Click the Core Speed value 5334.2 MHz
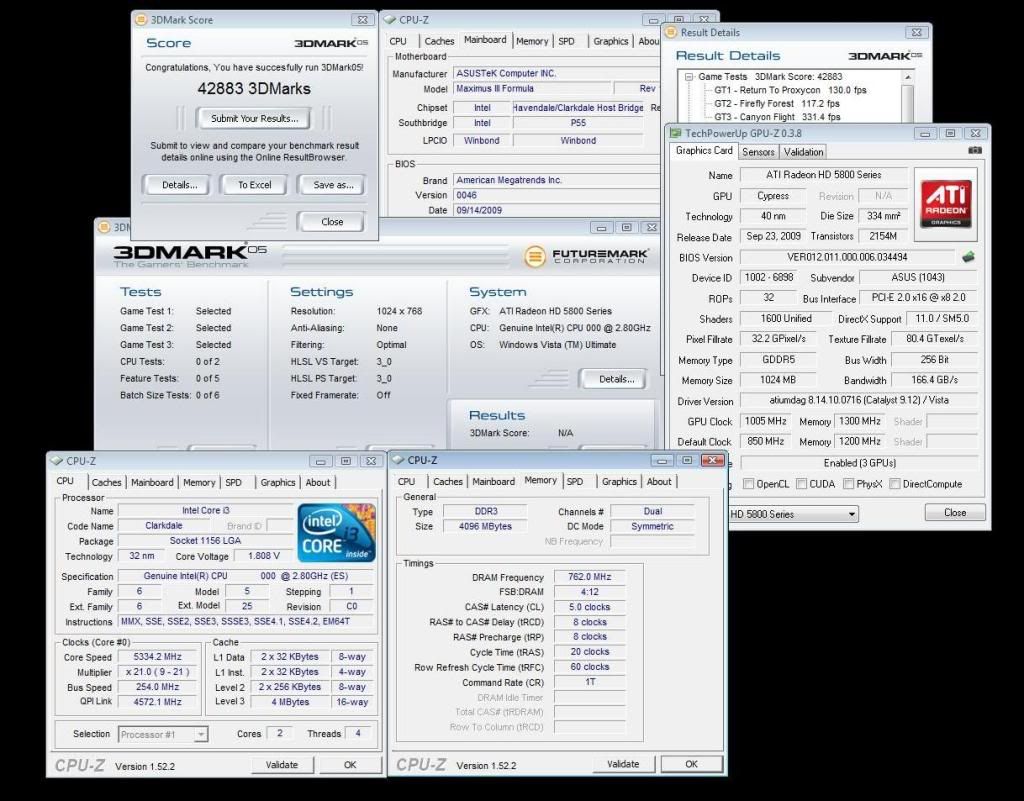 click(157, 657)
